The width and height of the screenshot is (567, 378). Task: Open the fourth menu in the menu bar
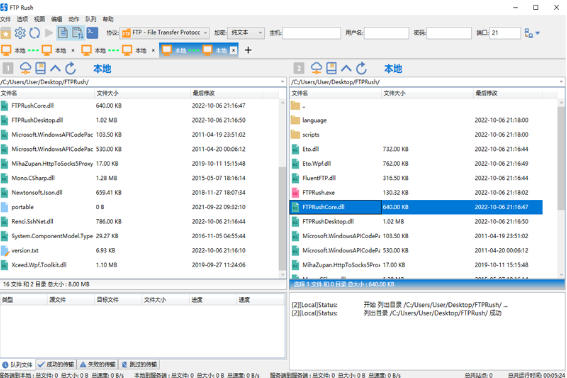[56, 19]
